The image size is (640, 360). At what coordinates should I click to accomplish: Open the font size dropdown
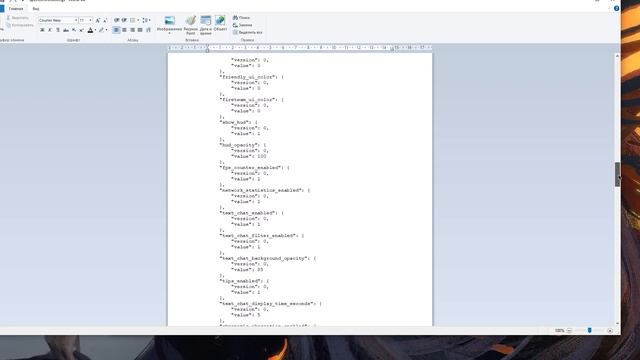pyautogui.click(x=90, y=20)
